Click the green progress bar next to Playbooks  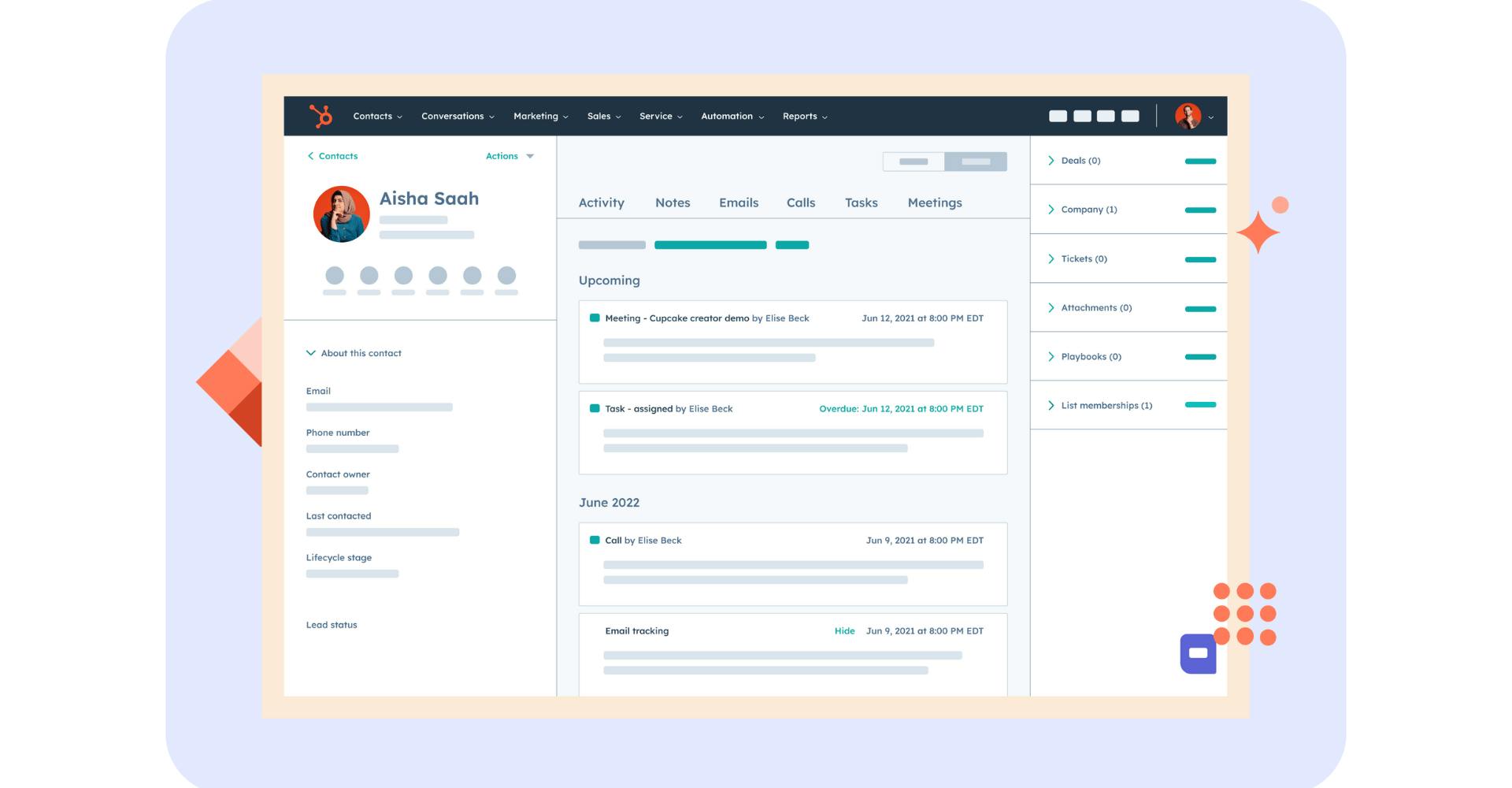(1200, 357)
